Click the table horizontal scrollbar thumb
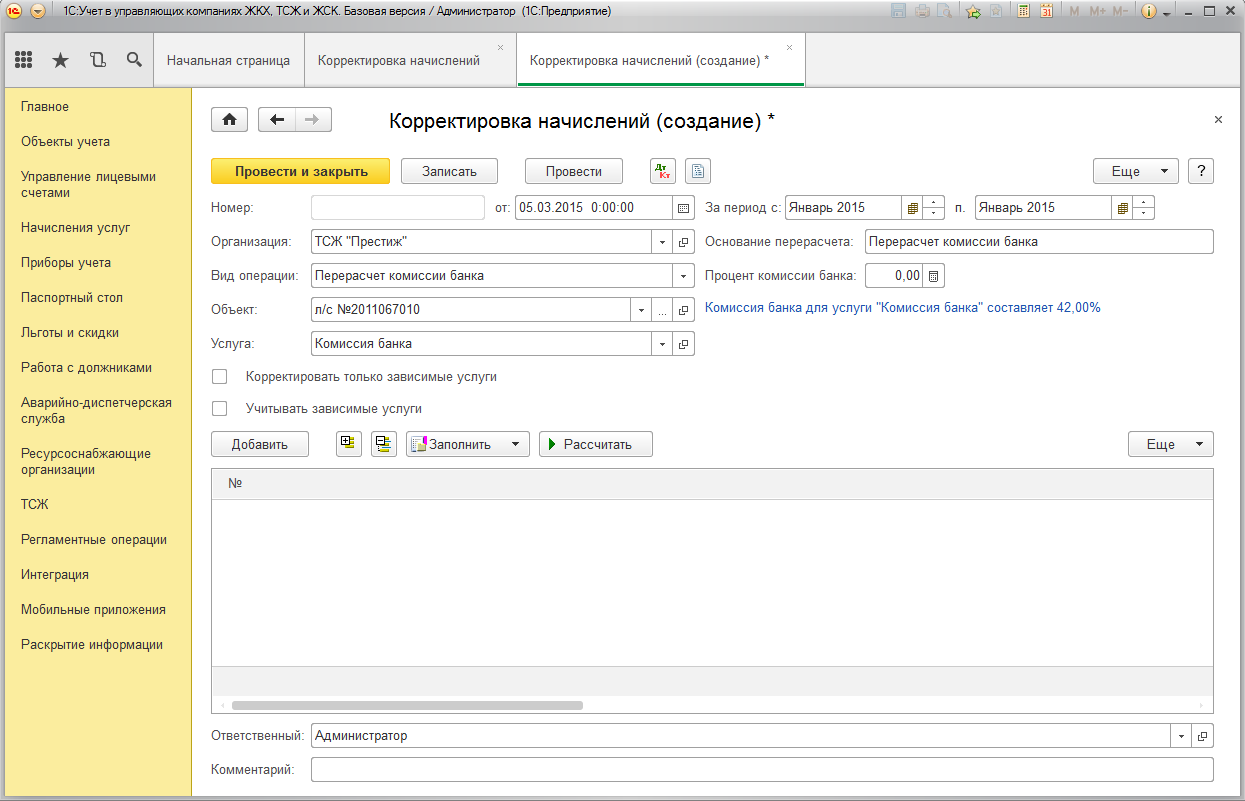Screen dimensions: 1245x801 407,705
